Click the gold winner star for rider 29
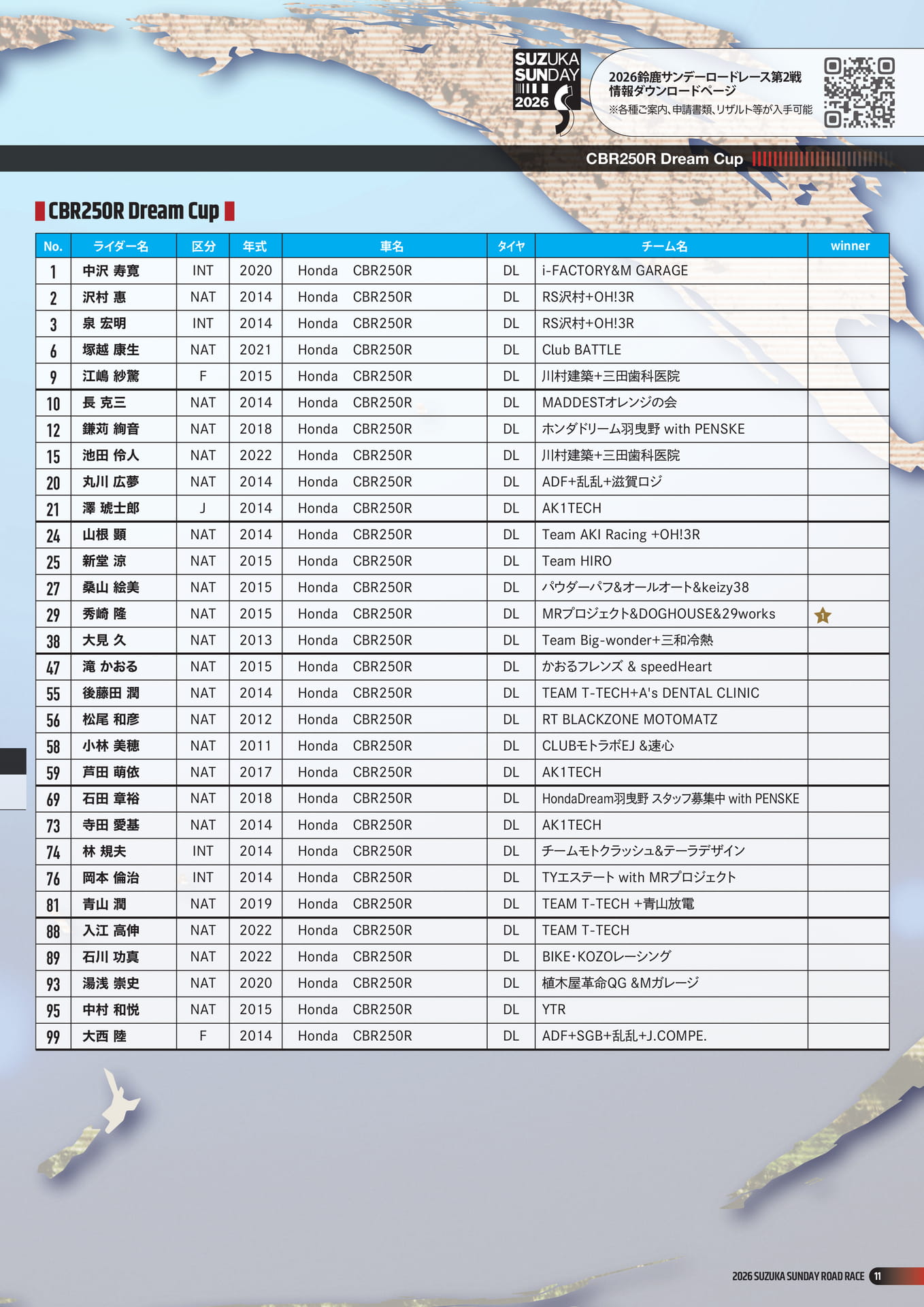 (823, 615)
